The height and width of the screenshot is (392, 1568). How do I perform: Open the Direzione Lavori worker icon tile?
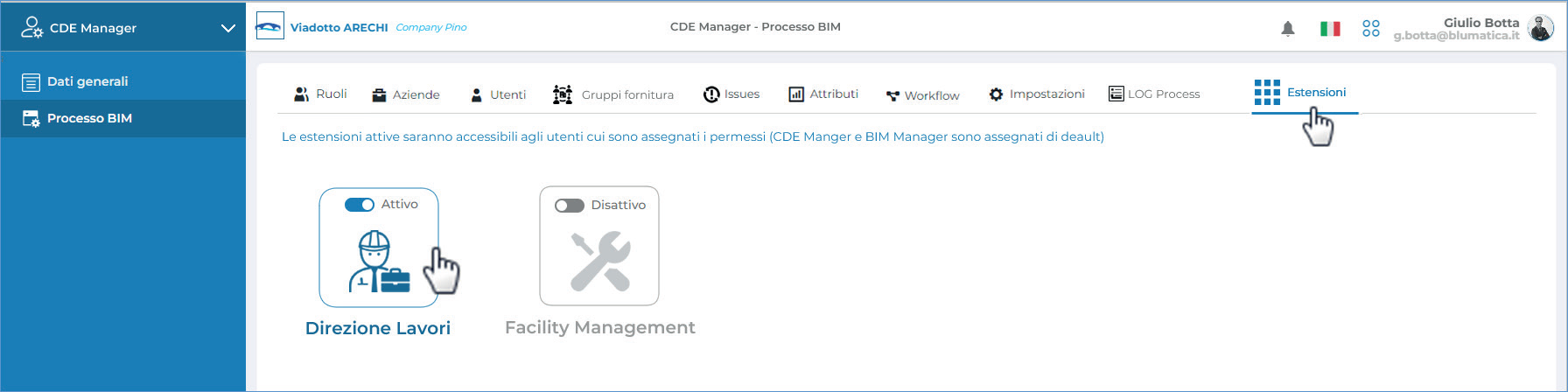tap(379, 261)
